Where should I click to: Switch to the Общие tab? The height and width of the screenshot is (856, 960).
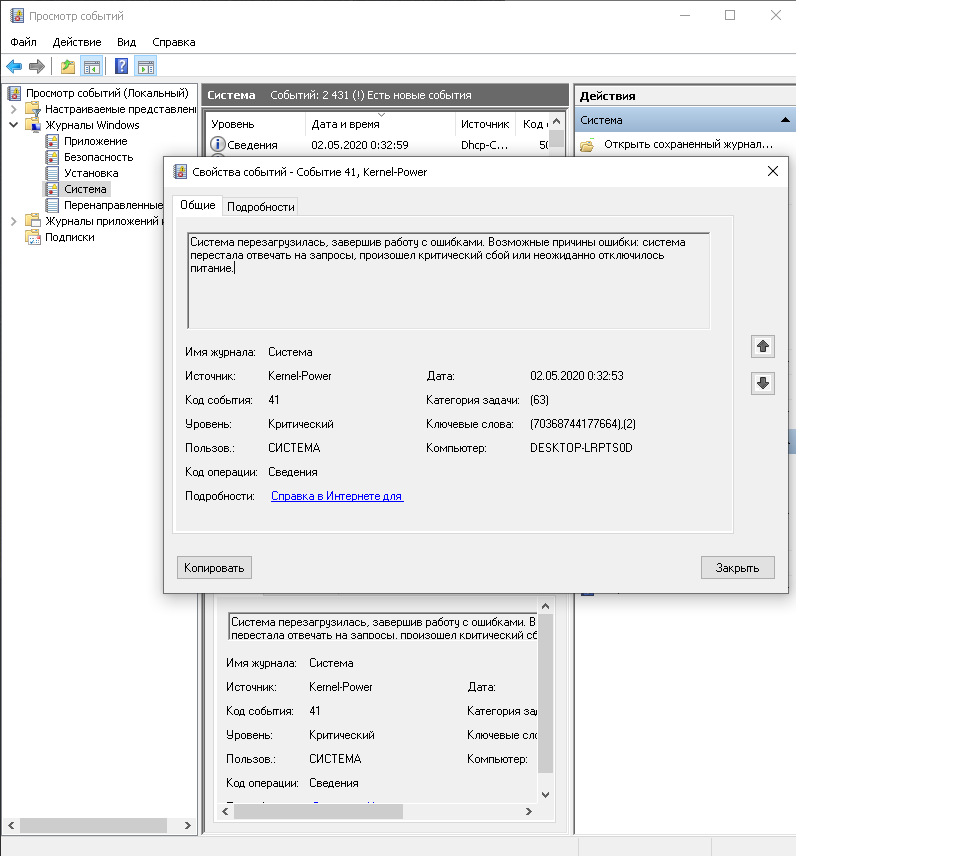point(197,205)
